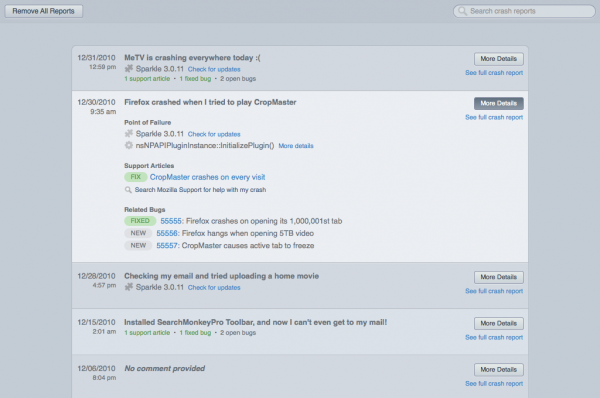The width and height of the screenshot is (600, 398).
Task: Click Check for updates in the 12/31/2010 report
Action: tap(214, 69)
